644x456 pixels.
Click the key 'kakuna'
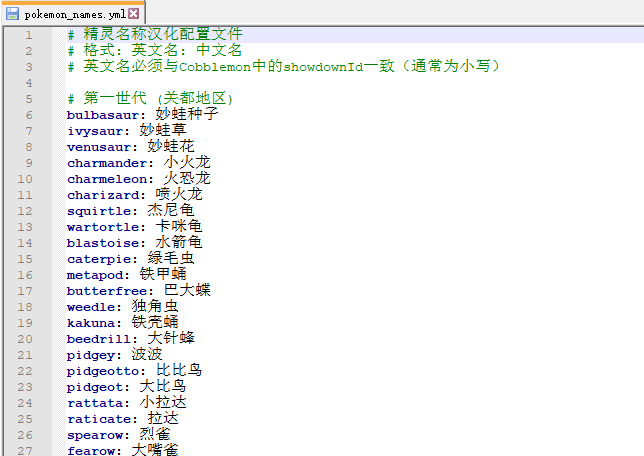point(90,323)
